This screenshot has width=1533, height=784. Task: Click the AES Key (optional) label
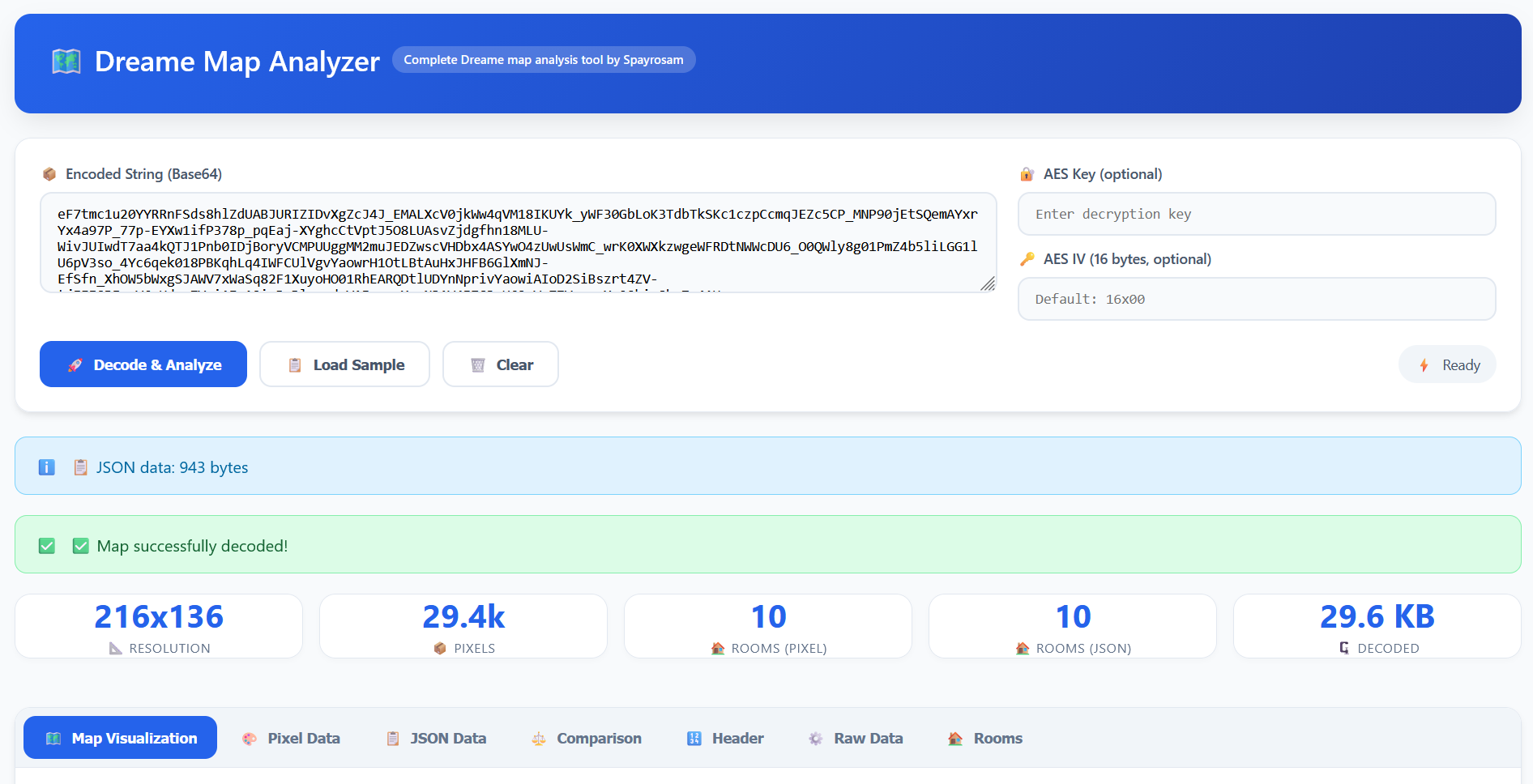(1103, 174)
